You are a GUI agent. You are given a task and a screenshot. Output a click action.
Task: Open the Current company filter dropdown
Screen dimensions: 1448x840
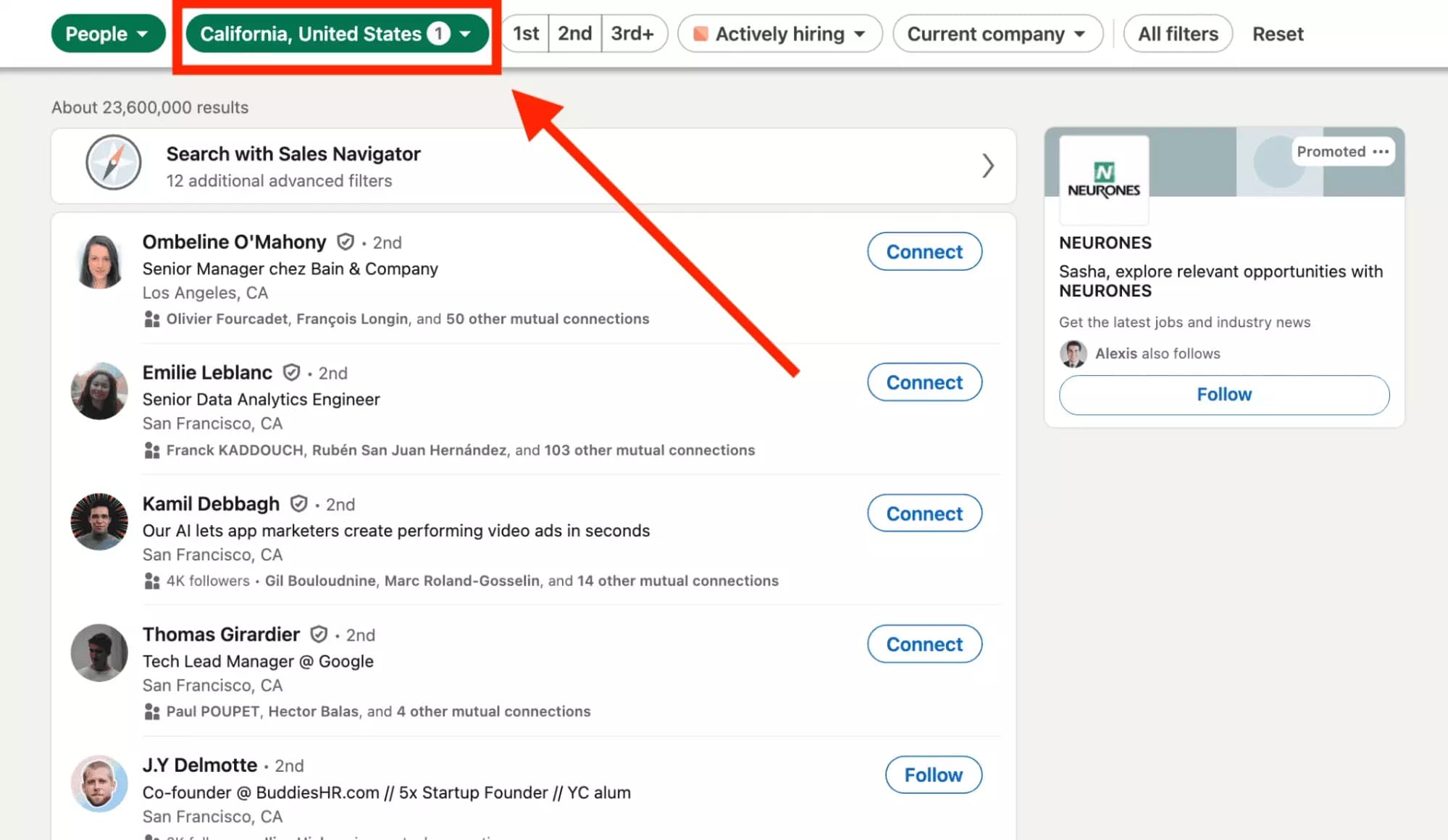(997, 33)
